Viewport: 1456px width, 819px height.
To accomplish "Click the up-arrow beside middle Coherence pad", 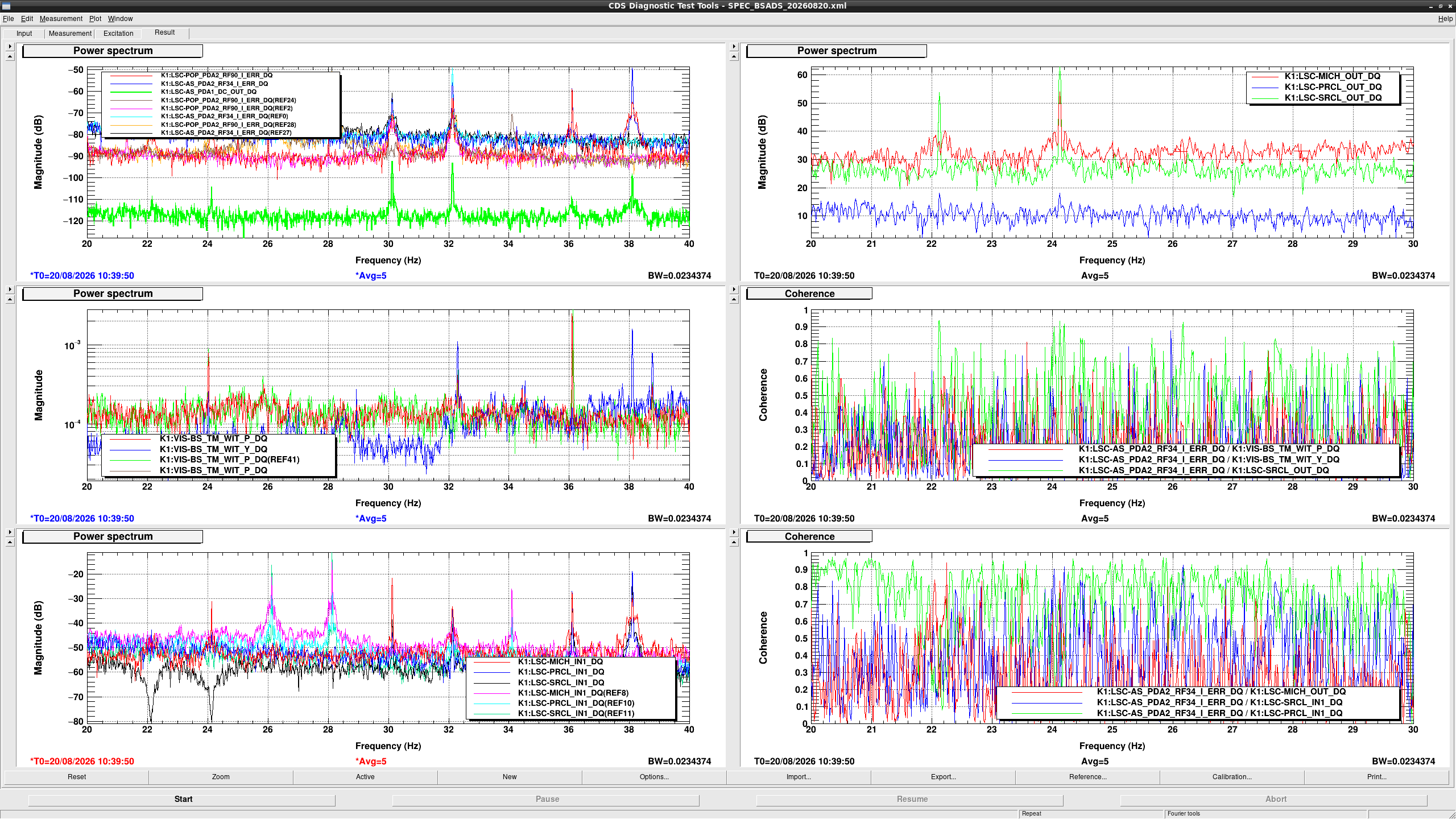I will pyautogui.click(x=734, y=299).
